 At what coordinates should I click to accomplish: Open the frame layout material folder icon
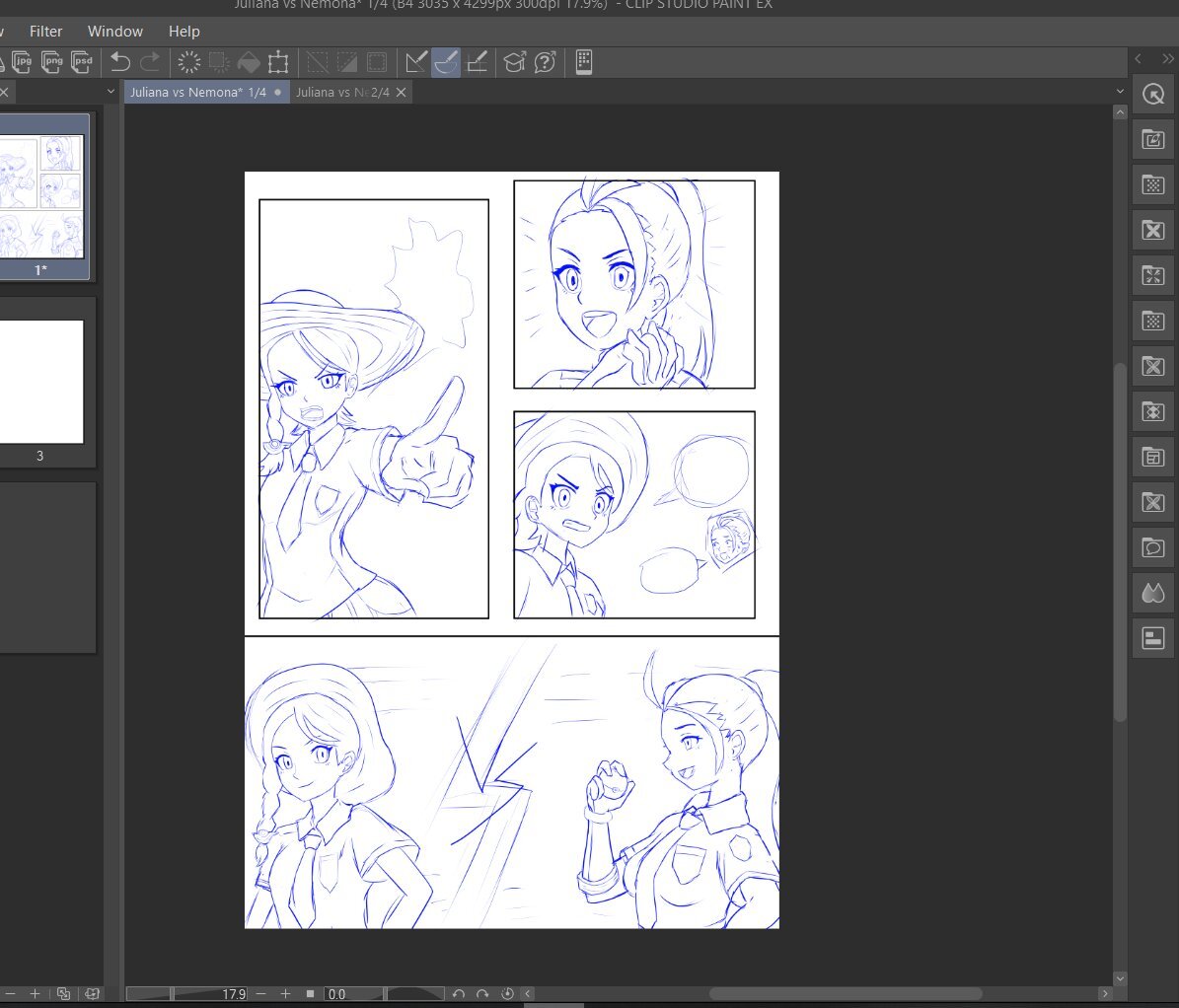[1153, 457]
